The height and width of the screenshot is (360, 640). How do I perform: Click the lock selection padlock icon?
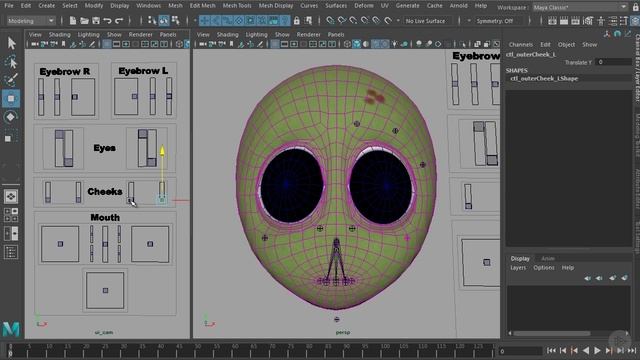pyautogui.click(x=297, y=20)
